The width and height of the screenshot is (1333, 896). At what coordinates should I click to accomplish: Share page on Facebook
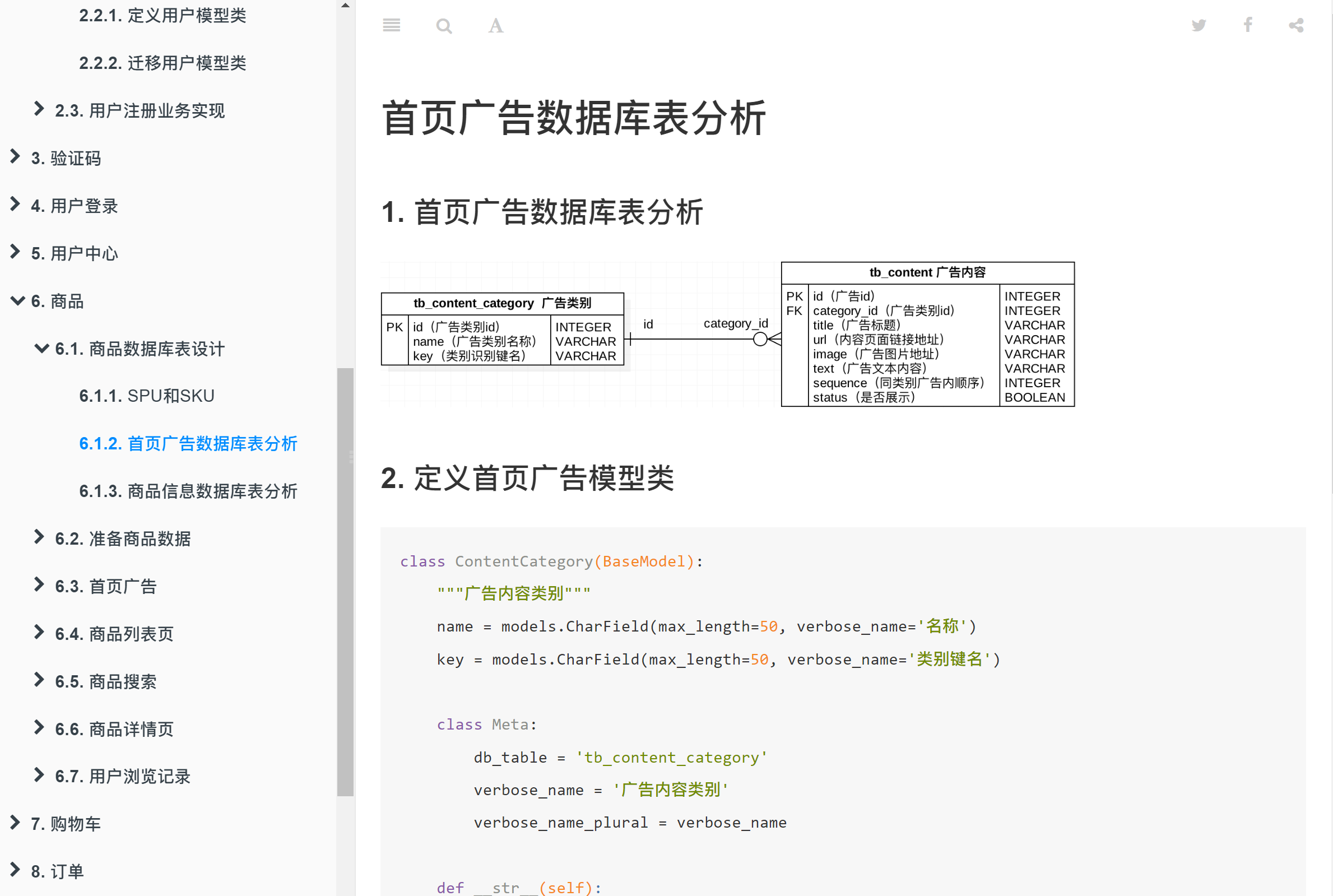1248,25
